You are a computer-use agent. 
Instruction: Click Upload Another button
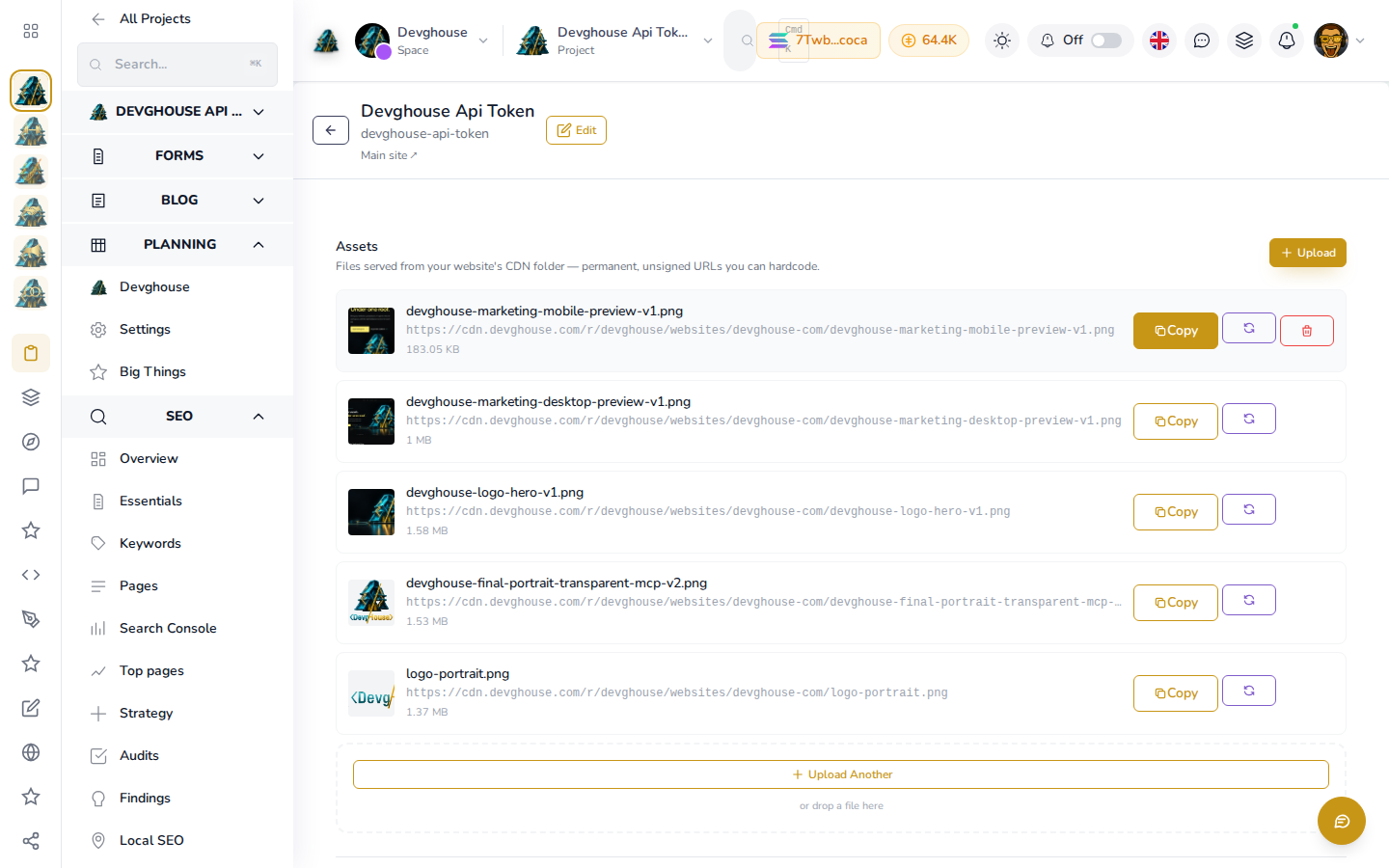tap(841, 774)
